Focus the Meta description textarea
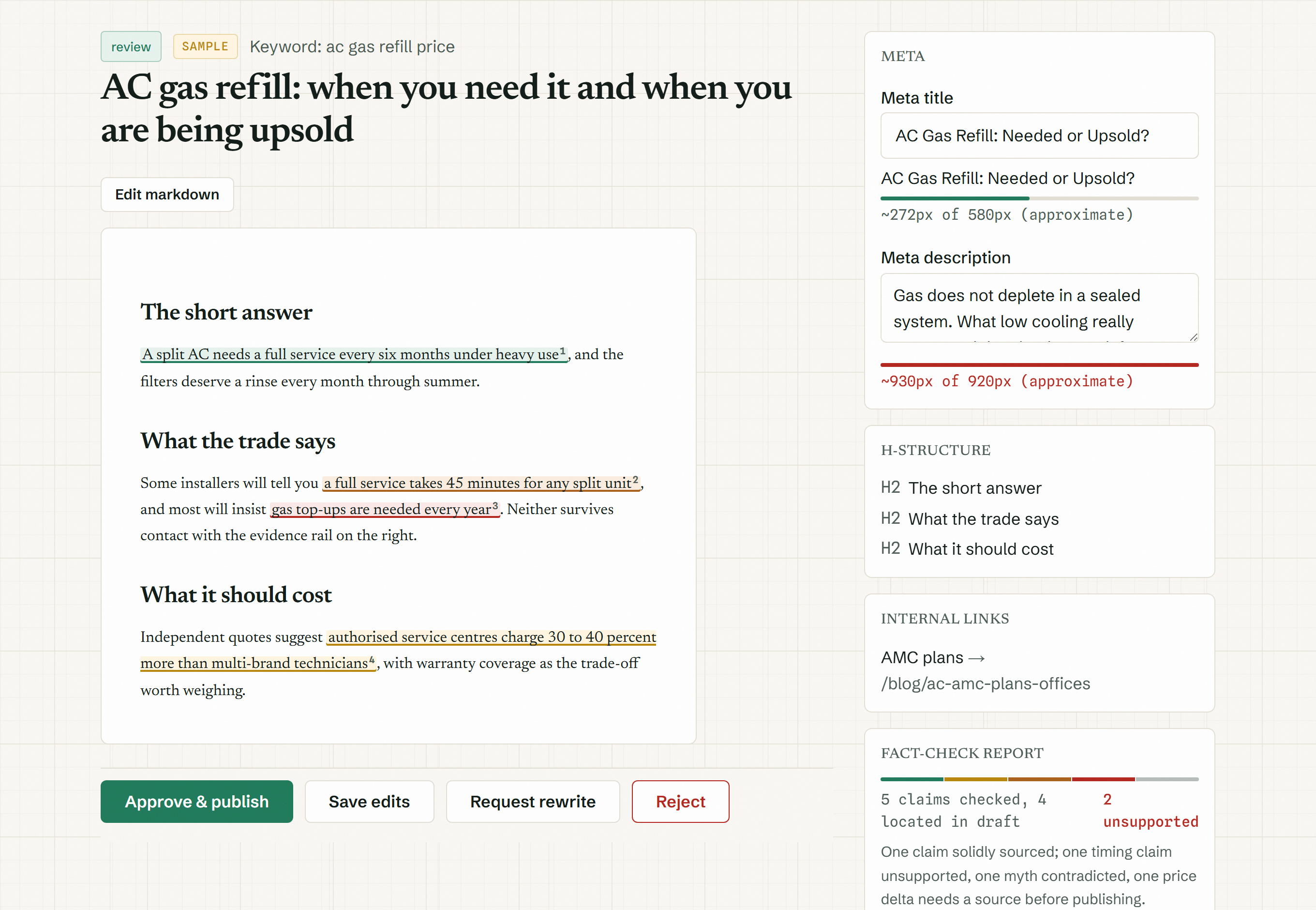The image size is (1316, 910). pos(1039,308)
